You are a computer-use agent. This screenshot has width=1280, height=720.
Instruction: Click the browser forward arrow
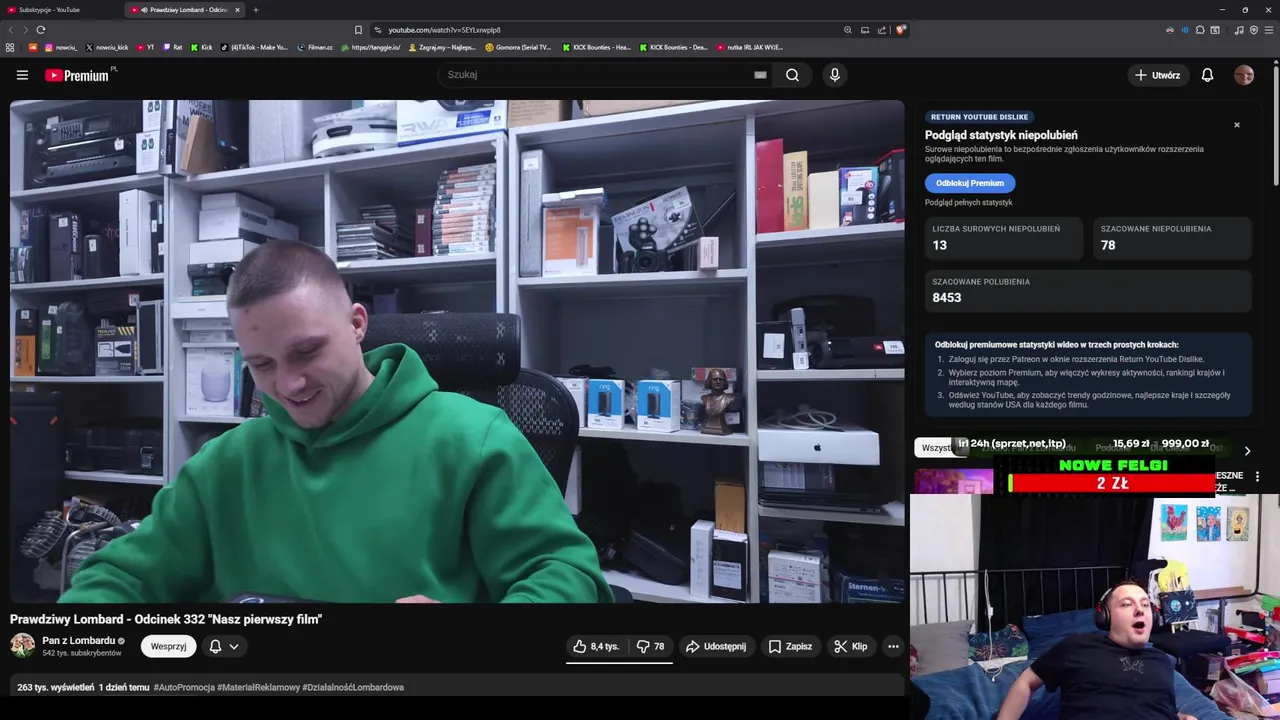(x=25, y=30)
